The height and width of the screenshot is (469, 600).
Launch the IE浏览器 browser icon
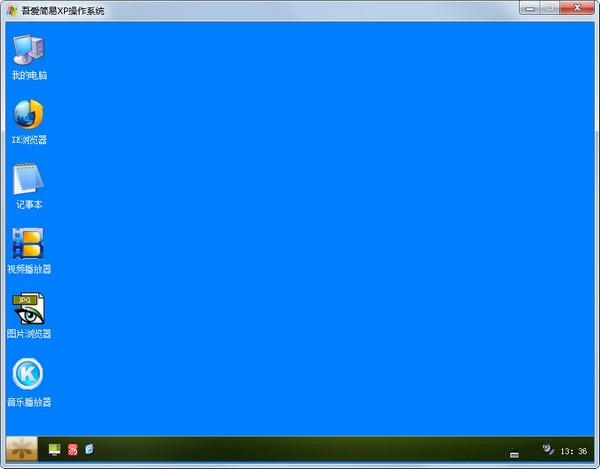click(28, 115)
